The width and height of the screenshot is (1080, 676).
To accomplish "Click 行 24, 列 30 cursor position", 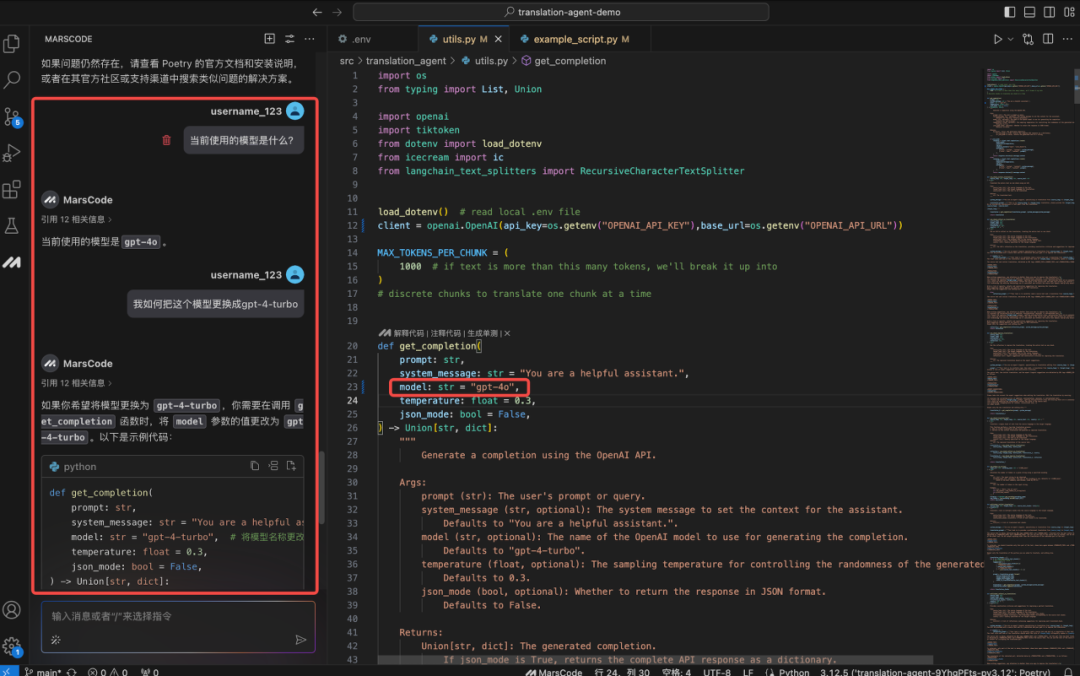I will coord(622,672).
